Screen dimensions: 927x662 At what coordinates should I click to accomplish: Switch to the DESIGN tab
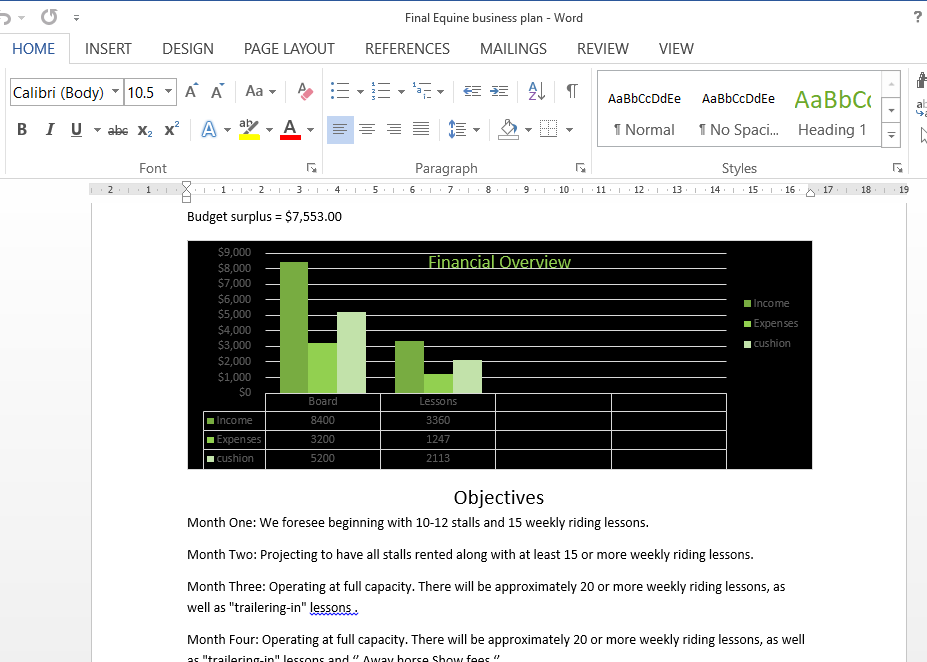[x=188, y=48]
